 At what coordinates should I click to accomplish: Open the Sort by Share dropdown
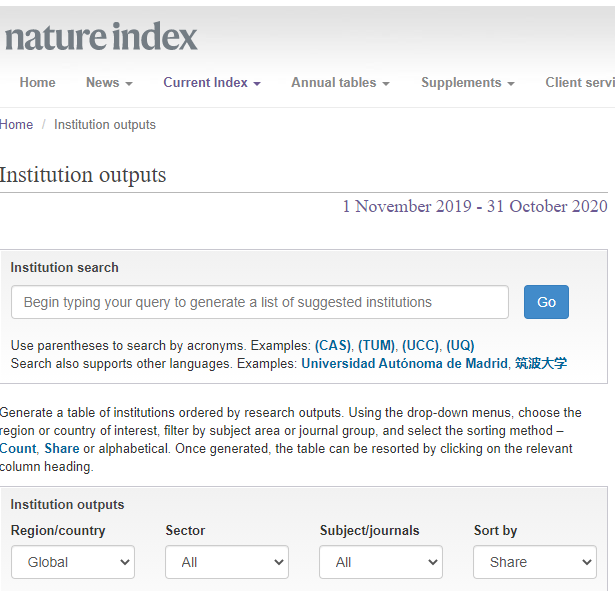(x=535, y=562)
